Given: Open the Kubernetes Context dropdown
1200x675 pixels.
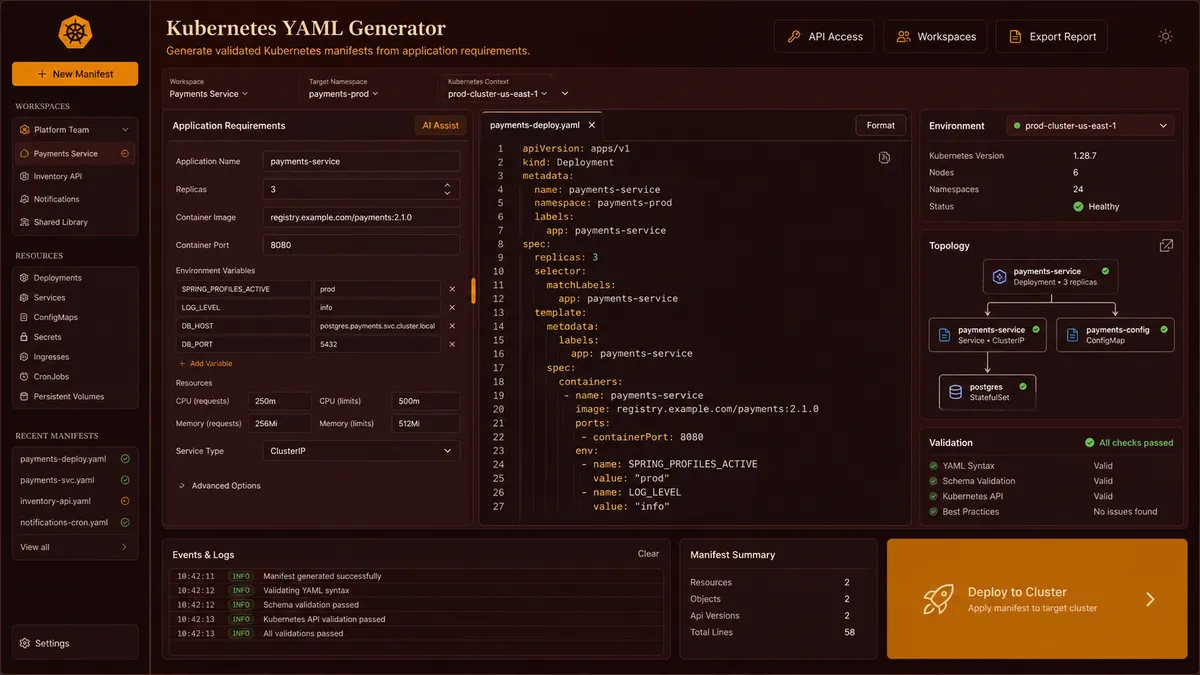Looking at the screenshot, I should pyautogui.click(x=498, y=94).
